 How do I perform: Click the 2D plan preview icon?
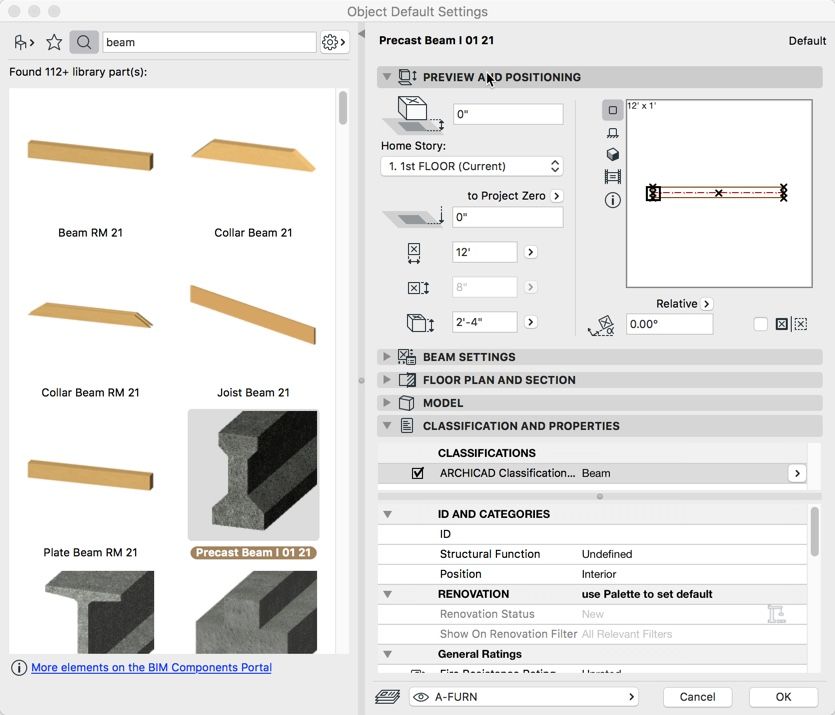pyautogui.click(x=612, y=110)
